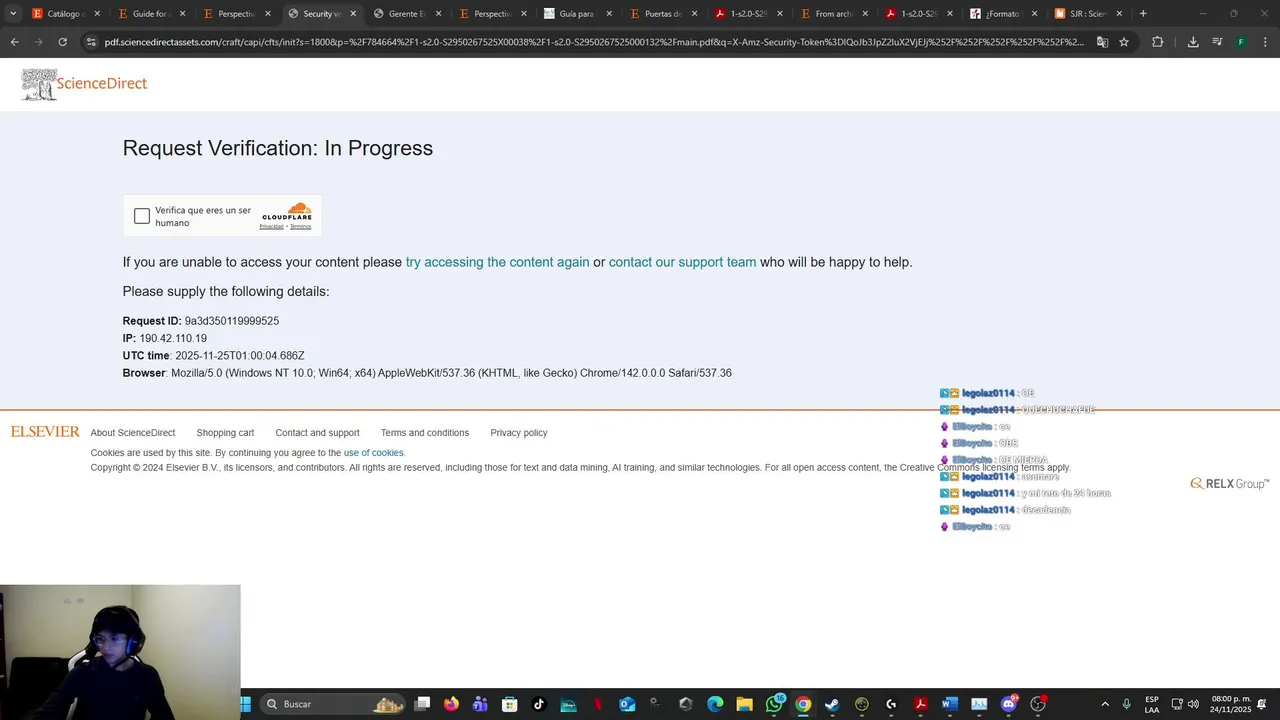This screenshot has height=720, width=1280.
Task: Open Chrome downloads
Action: [x=1193, y=42]
